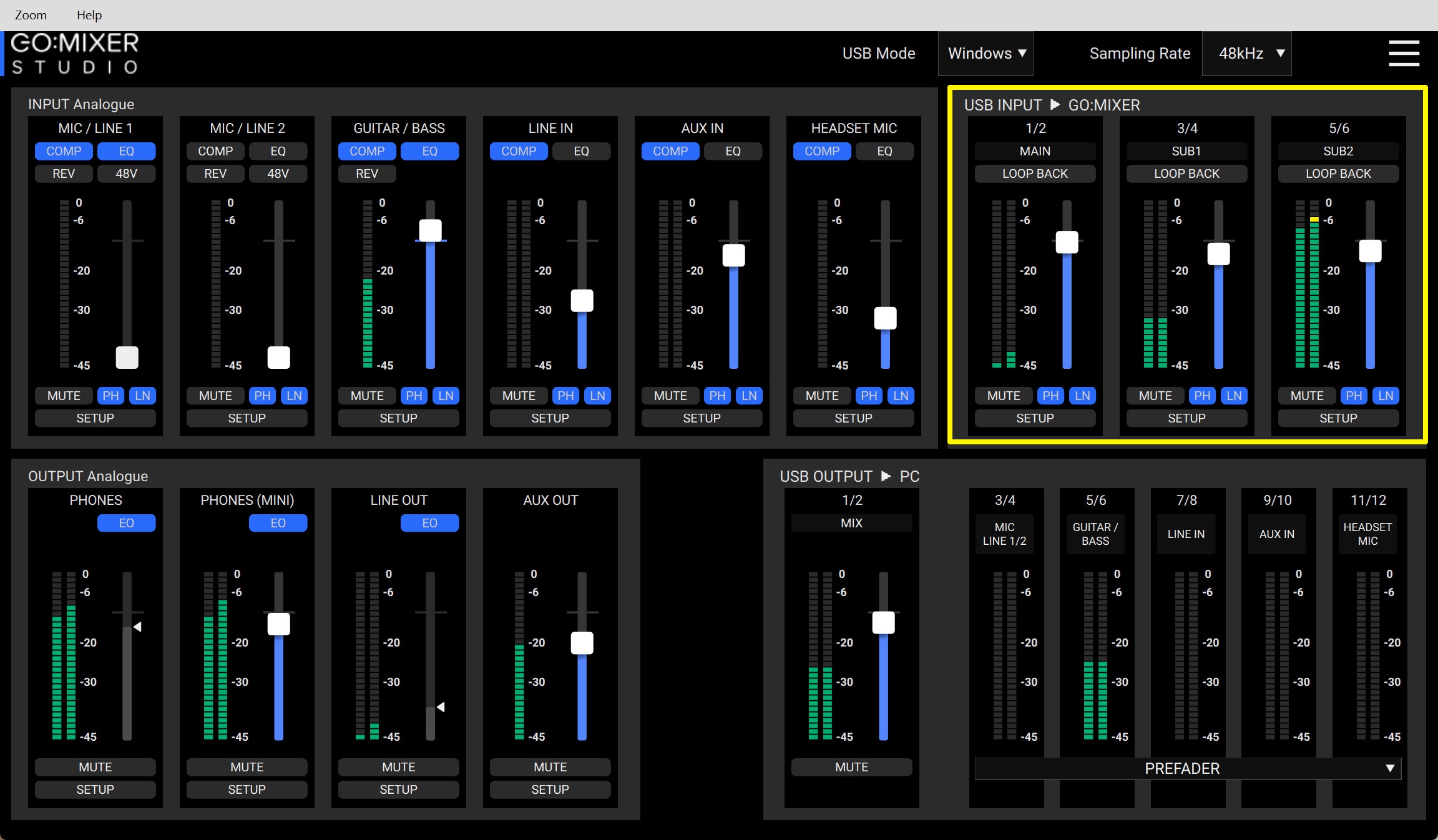Open the USB Mode Windows dropdown
This screenshot has height=840, width=1438.
coord(986,54)
